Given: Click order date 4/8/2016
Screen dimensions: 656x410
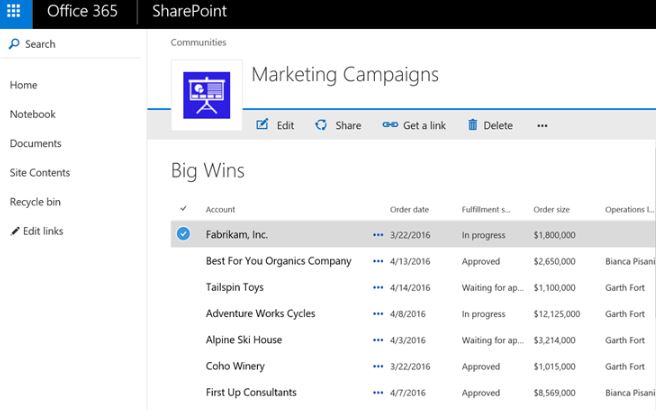Looking at the screenshot, I should coord(407,314).
